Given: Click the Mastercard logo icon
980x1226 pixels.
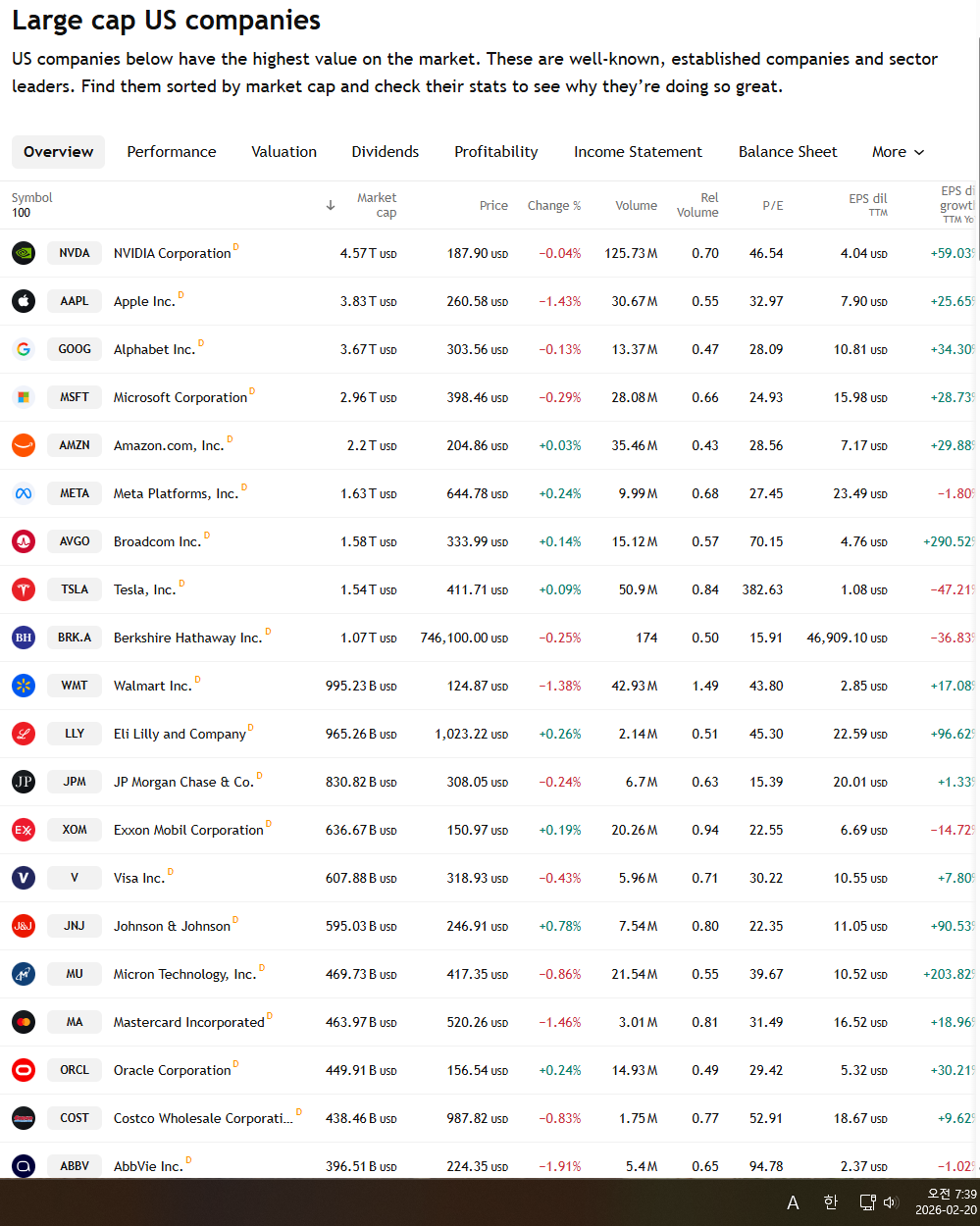Looking at the screenshot, I should click(x=24, y=1022).
